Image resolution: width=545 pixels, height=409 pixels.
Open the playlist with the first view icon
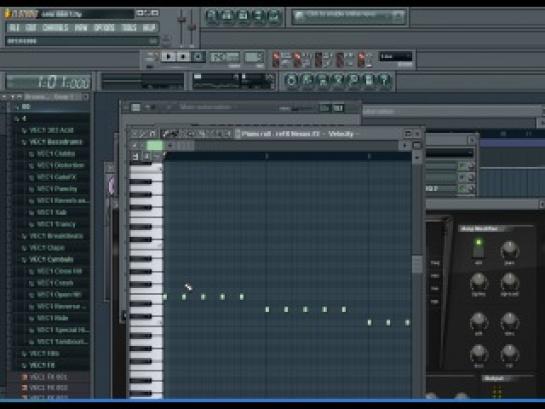(211, 16)
